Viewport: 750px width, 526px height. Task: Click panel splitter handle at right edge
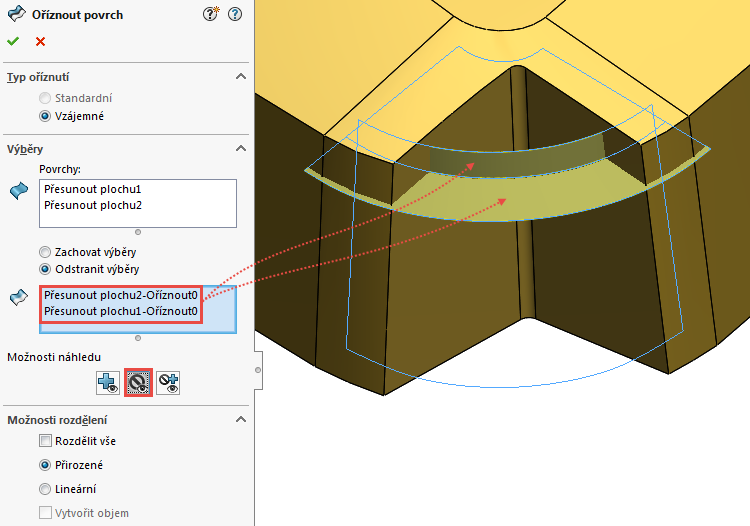[x=258, y=370]
